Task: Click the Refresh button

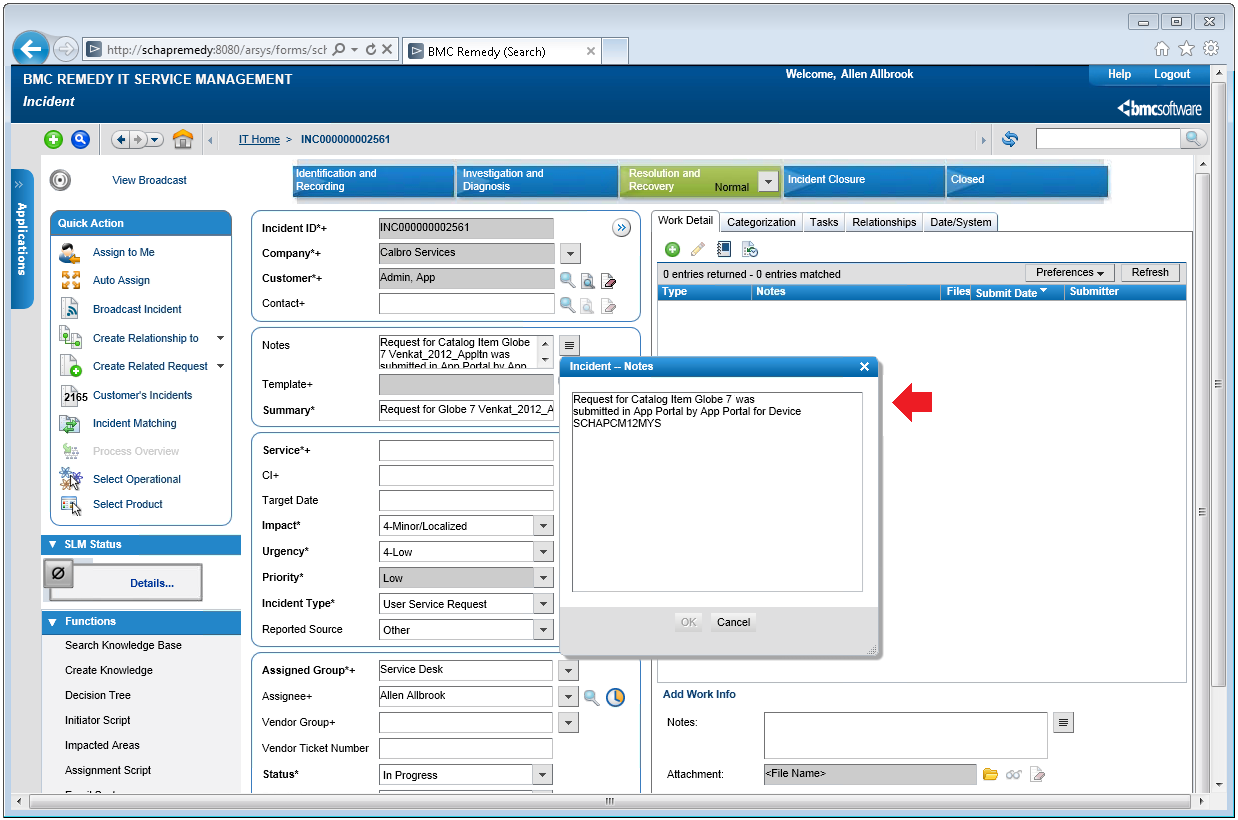Action: pos(1149,272)
